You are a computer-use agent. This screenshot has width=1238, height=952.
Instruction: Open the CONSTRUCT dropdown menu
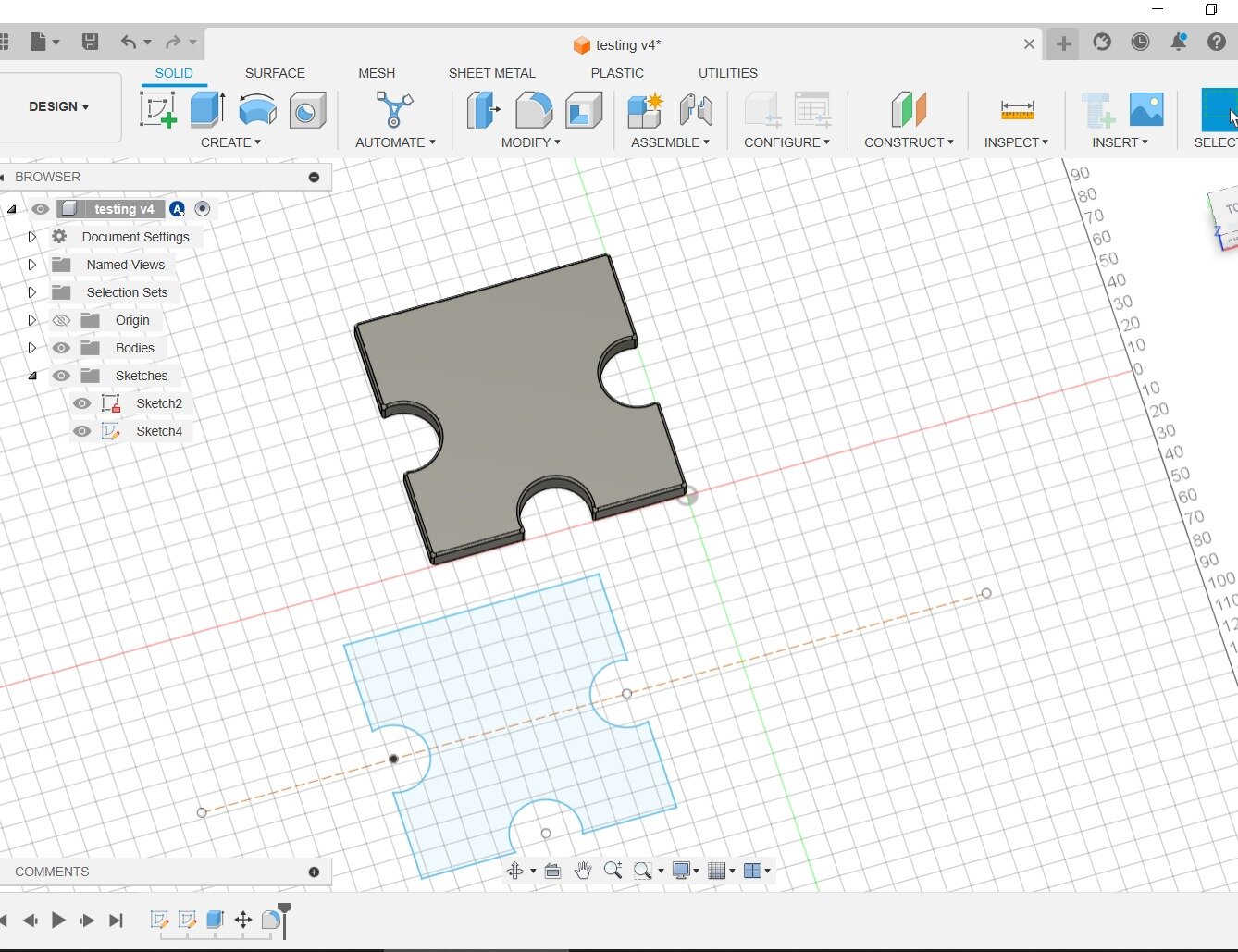click(909, 142)
